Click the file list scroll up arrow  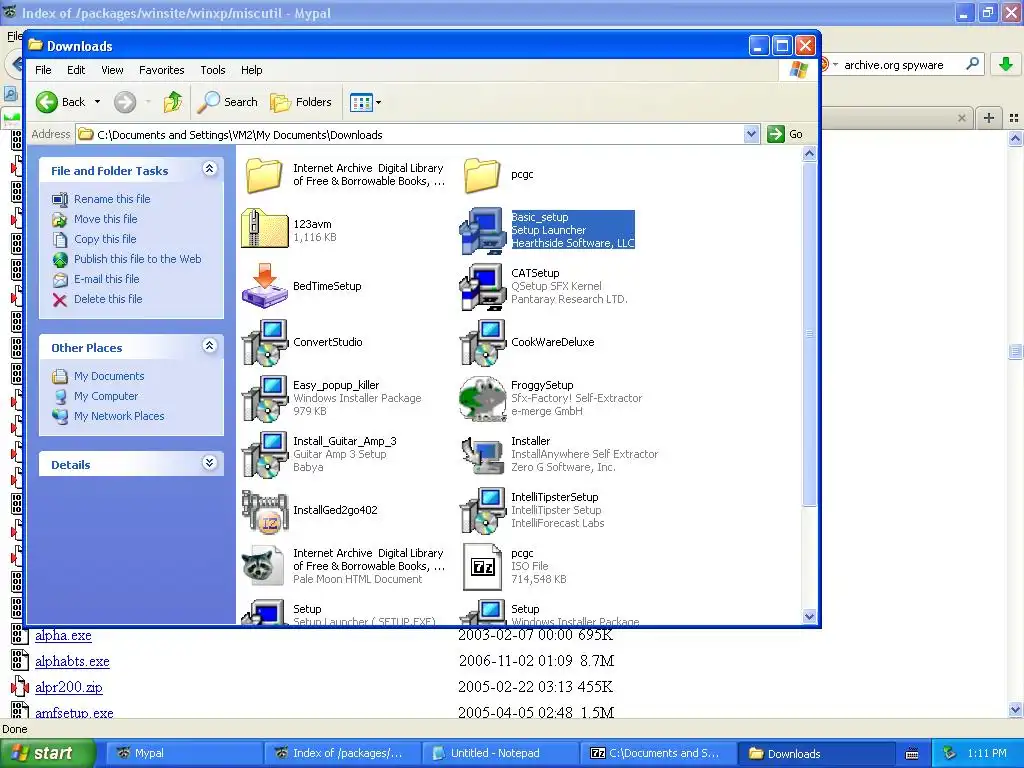[809, 154]
